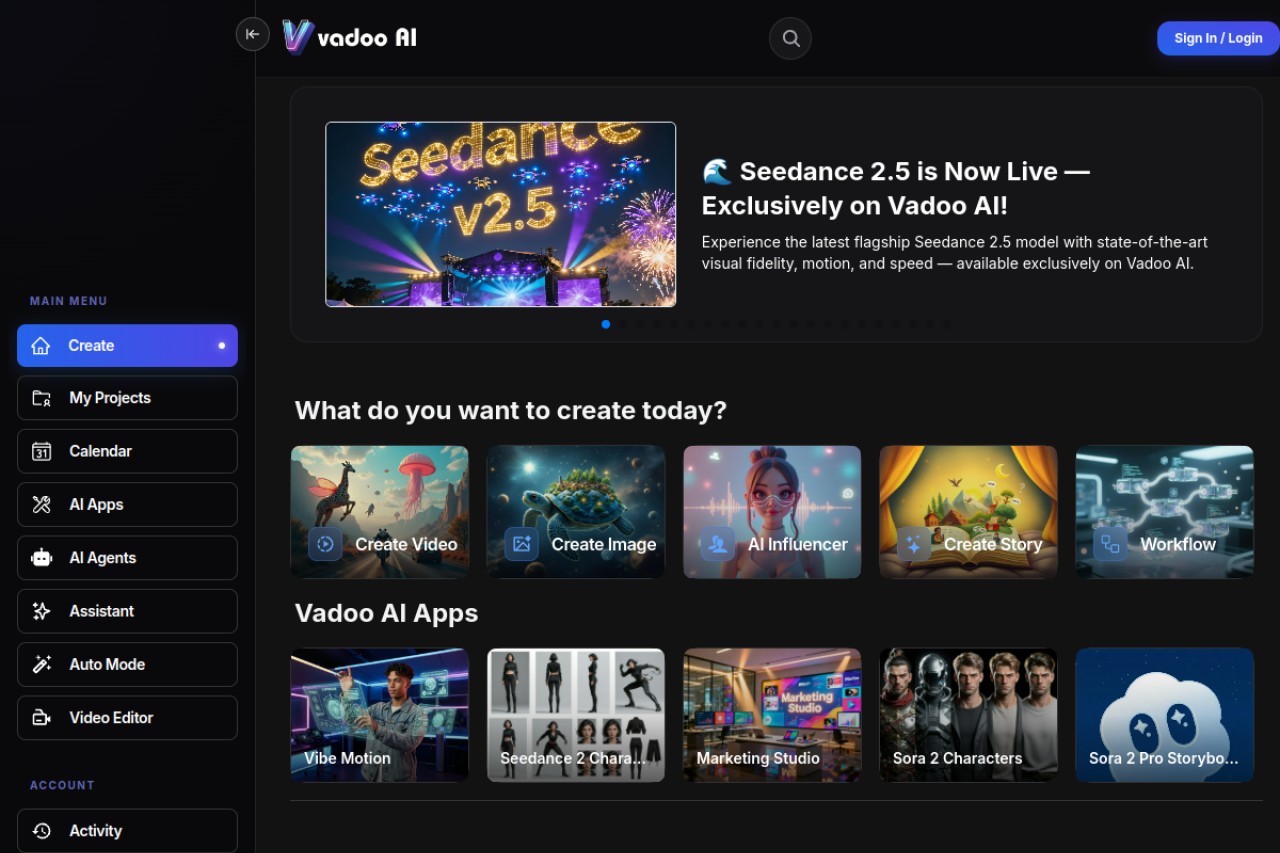Click the play icon on Create Video card

coord(325,544)
